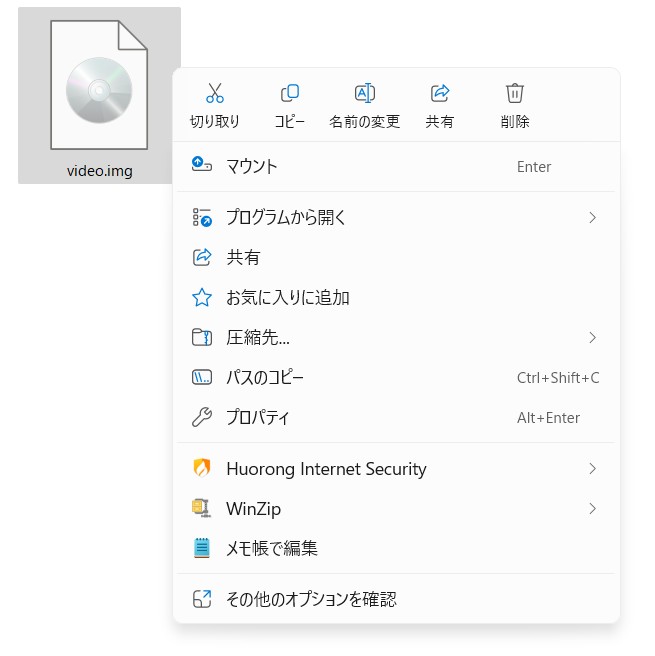
Task: Click the Huorong orange shield icon
Action: 202,468
